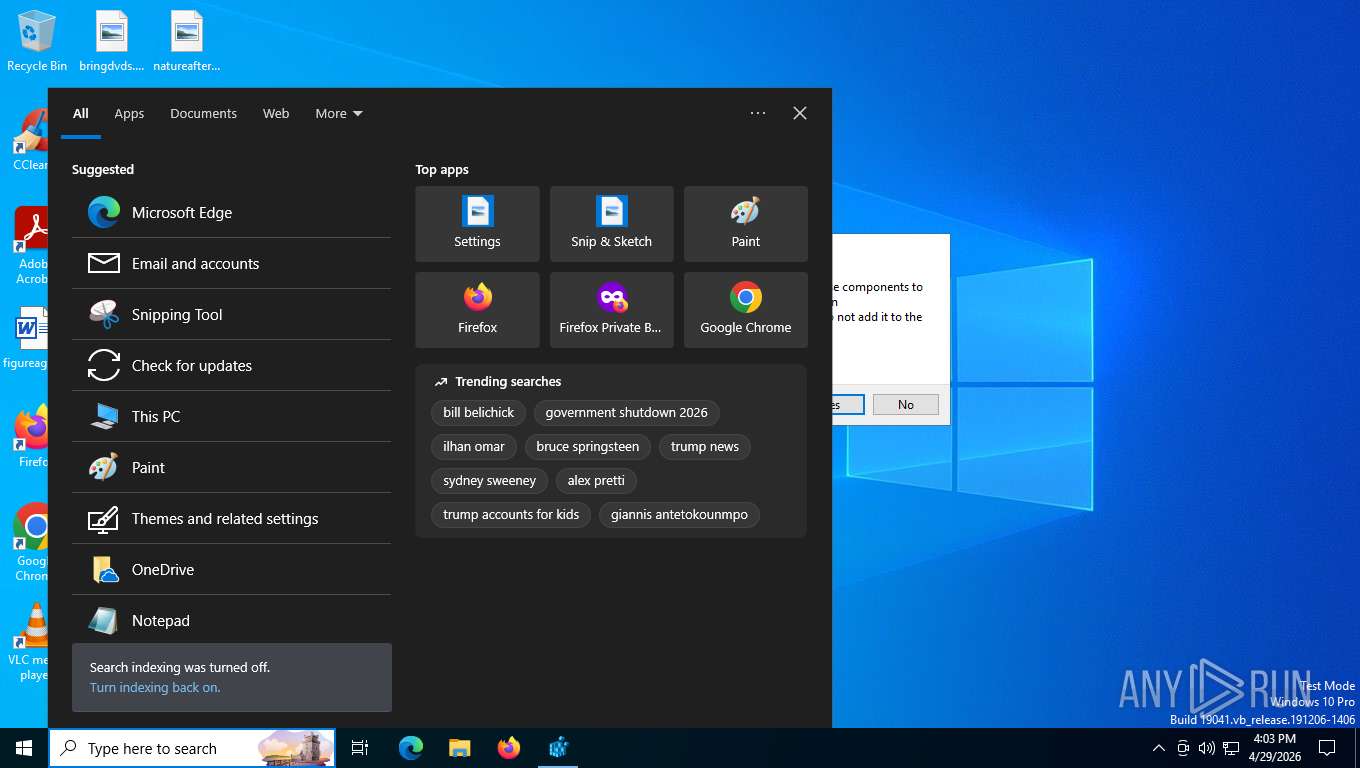
Task: Switch to the All search tab
Action: click(81, 113)
